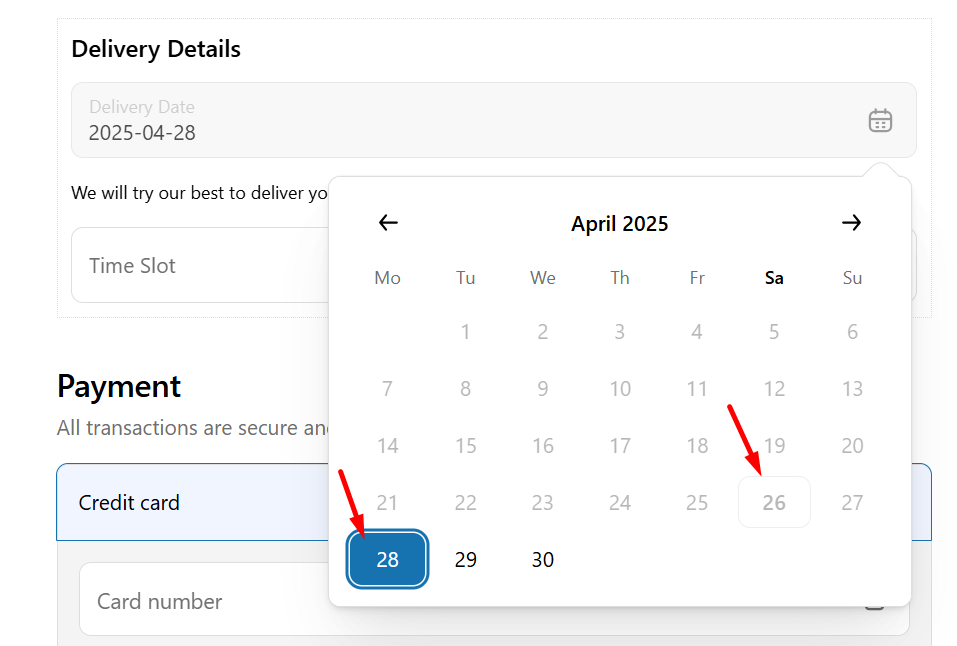Select the Credit card payment option
The image size is (957, 646).
click(x=193, y=503)
